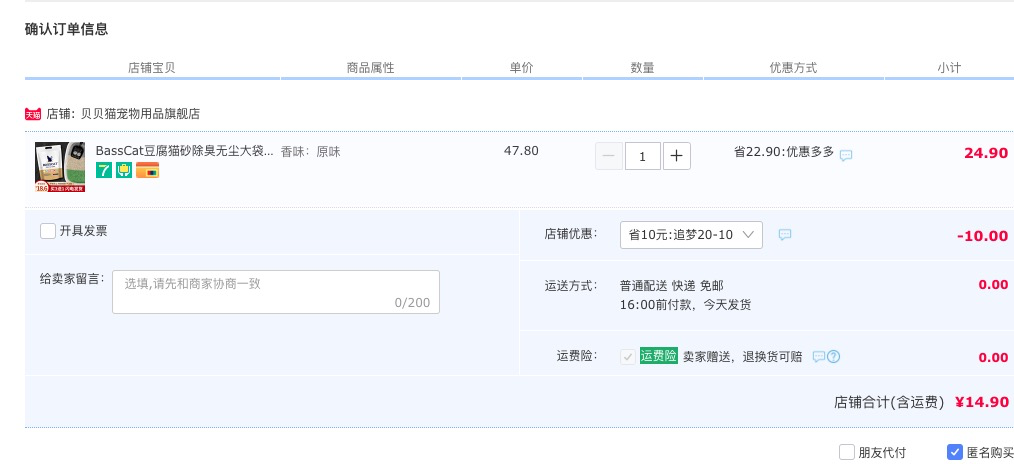Open the 优惠多多 discount info bubble
Viewport: 1014px width, 467px height.
point(846,155)
